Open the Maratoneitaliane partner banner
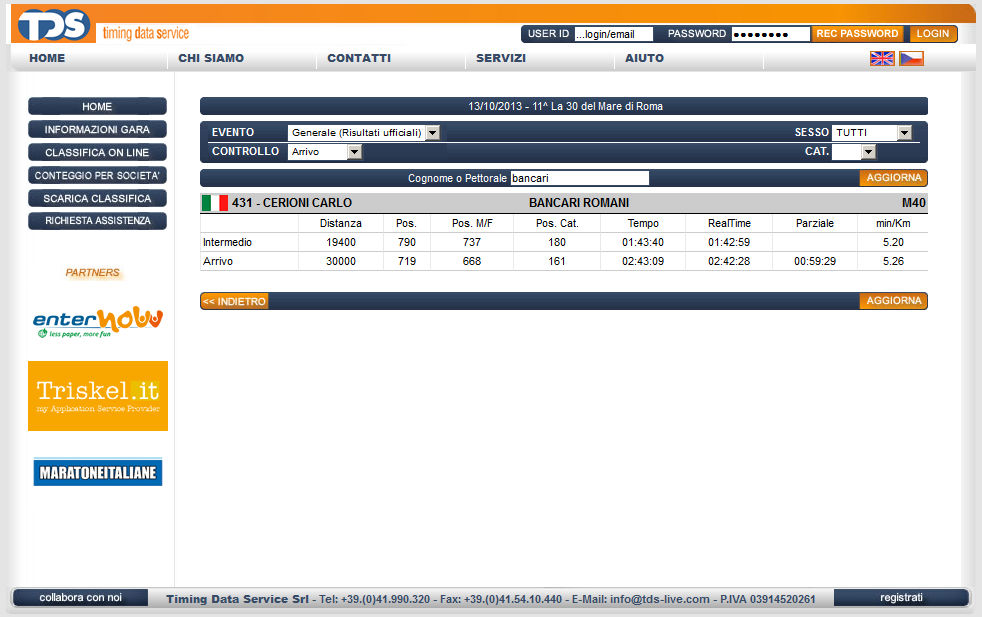This screenshot has height=617, width=982. point(98,472)
